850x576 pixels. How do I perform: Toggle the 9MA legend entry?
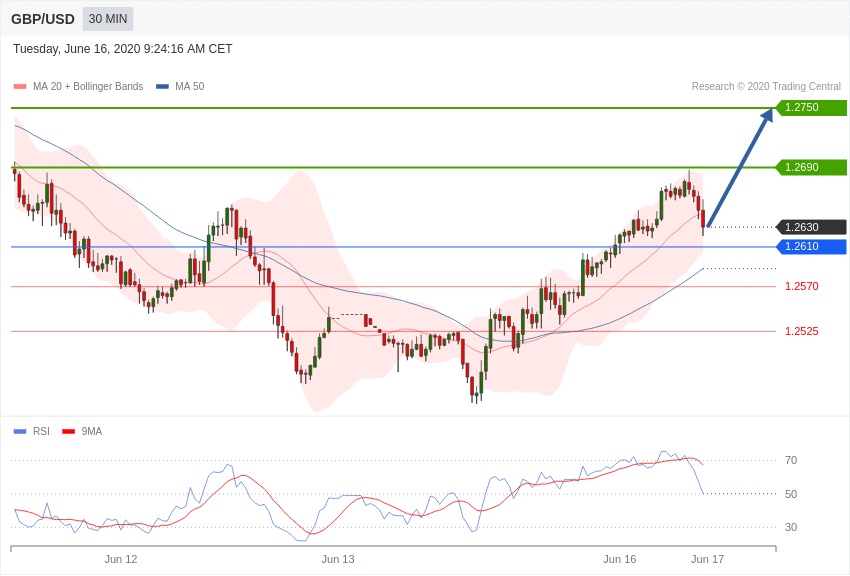pyautogui.click(x=82, y=431)
